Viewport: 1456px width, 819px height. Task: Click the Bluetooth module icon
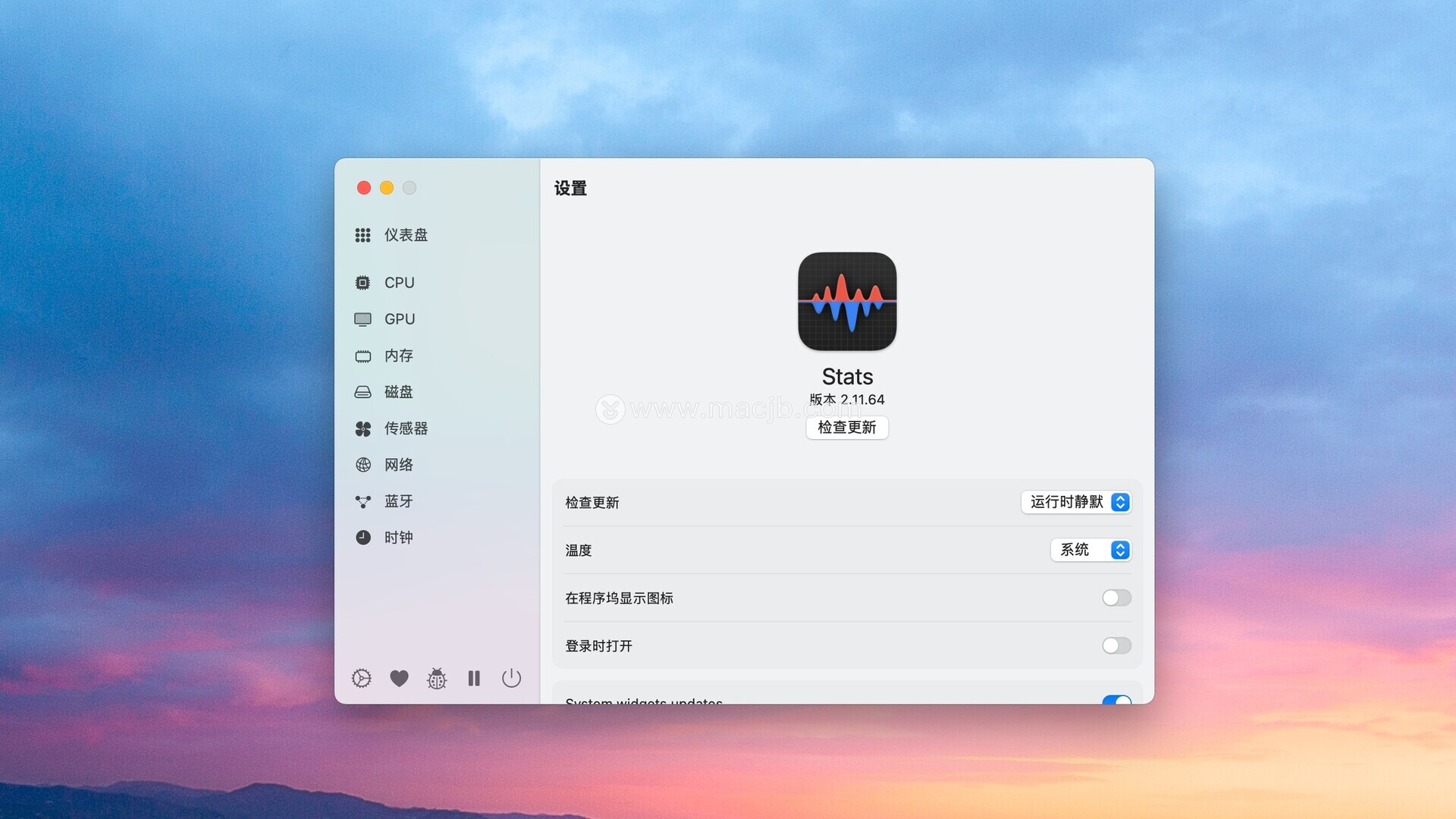363,501
